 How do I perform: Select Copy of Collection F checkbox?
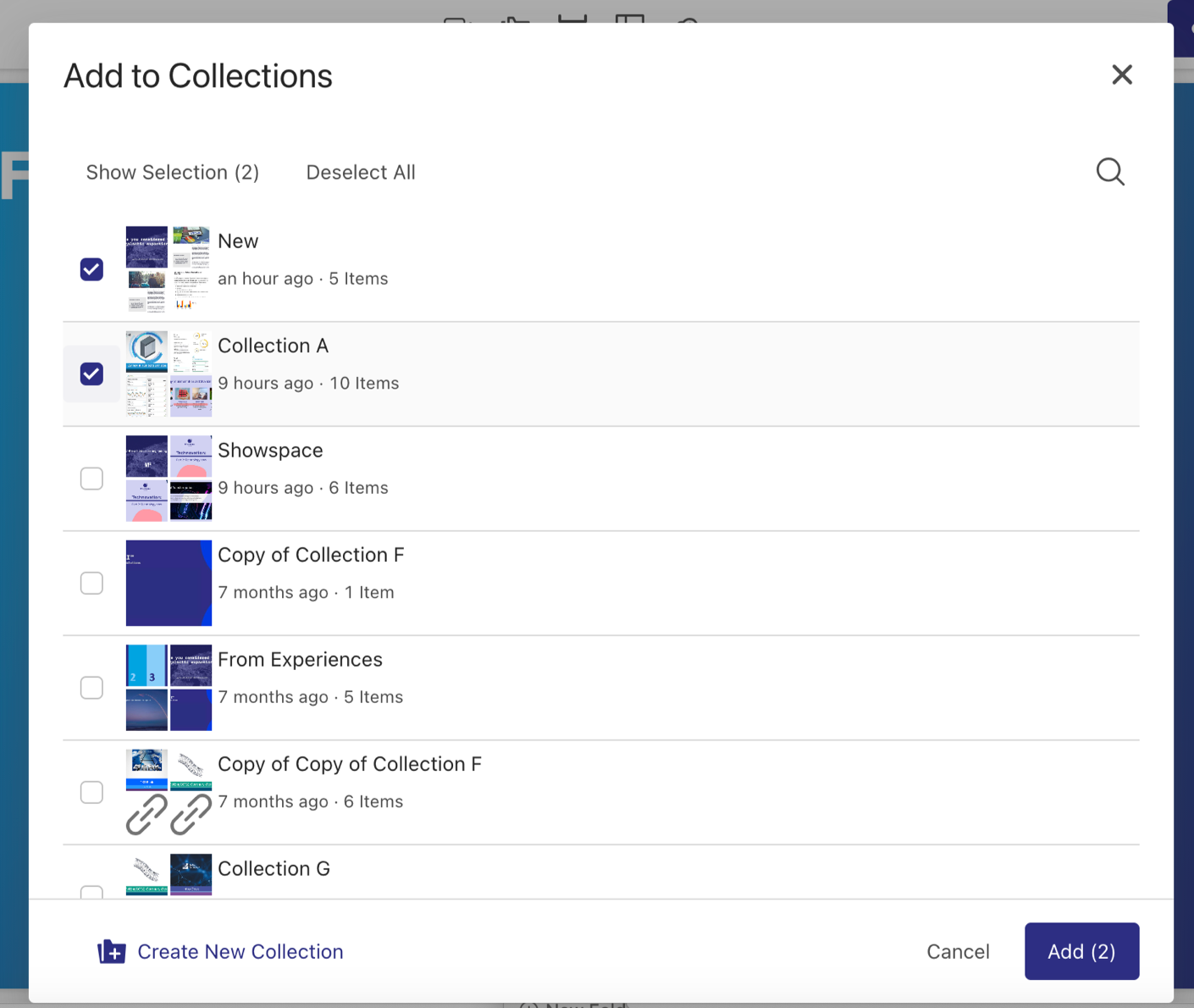tap(91, 583)
